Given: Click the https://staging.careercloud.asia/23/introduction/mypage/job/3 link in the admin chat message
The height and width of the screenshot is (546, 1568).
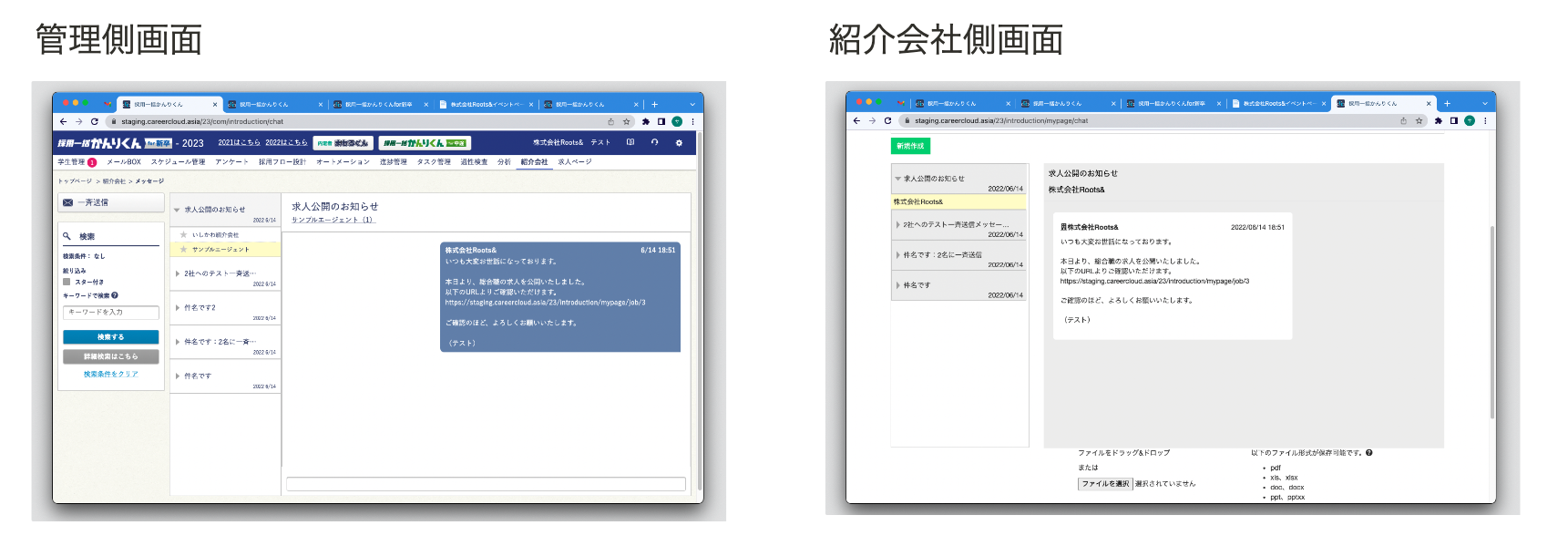Looking at the screenshot, I should [x=545, y=303].
